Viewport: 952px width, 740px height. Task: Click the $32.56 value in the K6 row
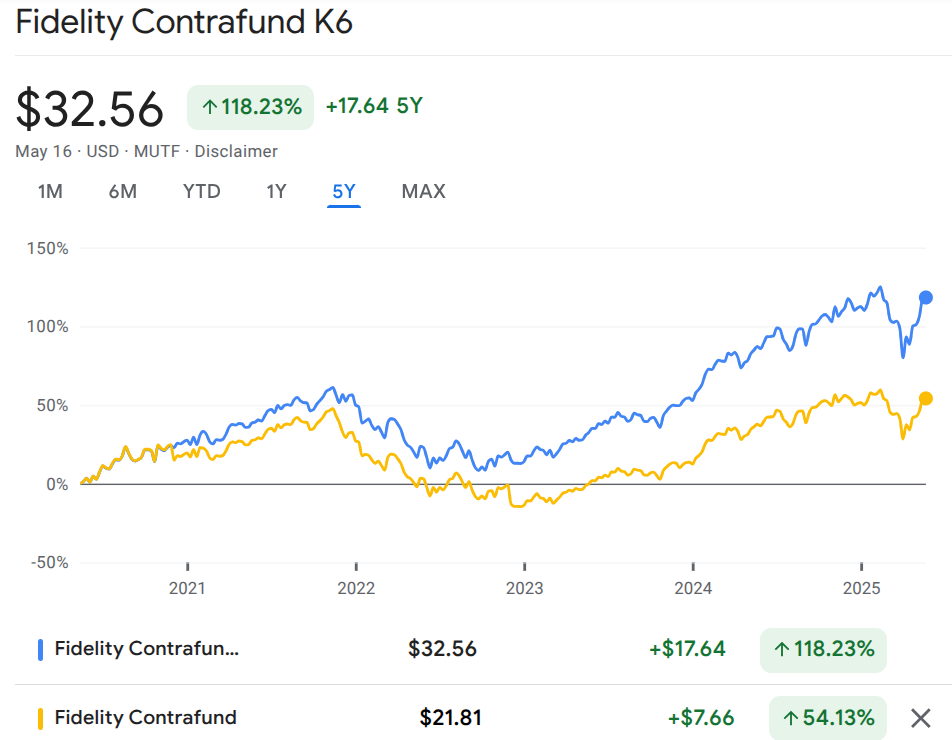[x=443, y=649]
